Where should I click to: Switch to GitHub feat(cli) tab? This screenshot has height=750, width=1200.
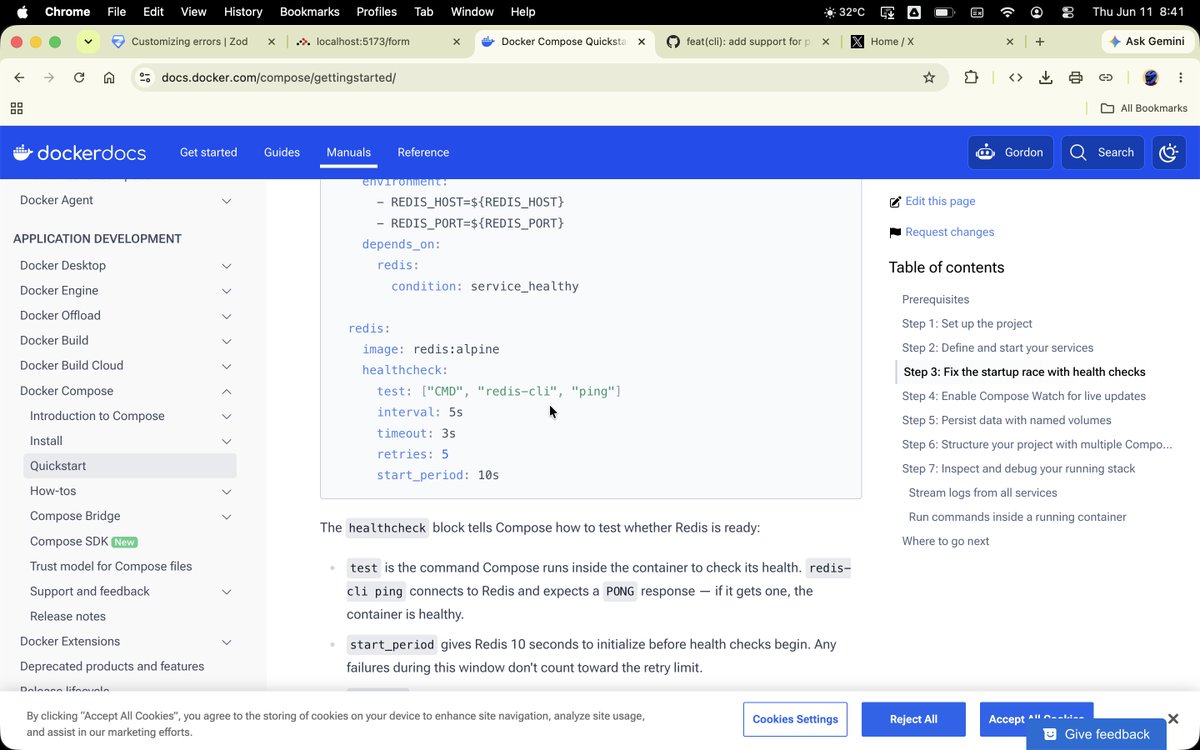pyautogui.click(x=747, y=42)
